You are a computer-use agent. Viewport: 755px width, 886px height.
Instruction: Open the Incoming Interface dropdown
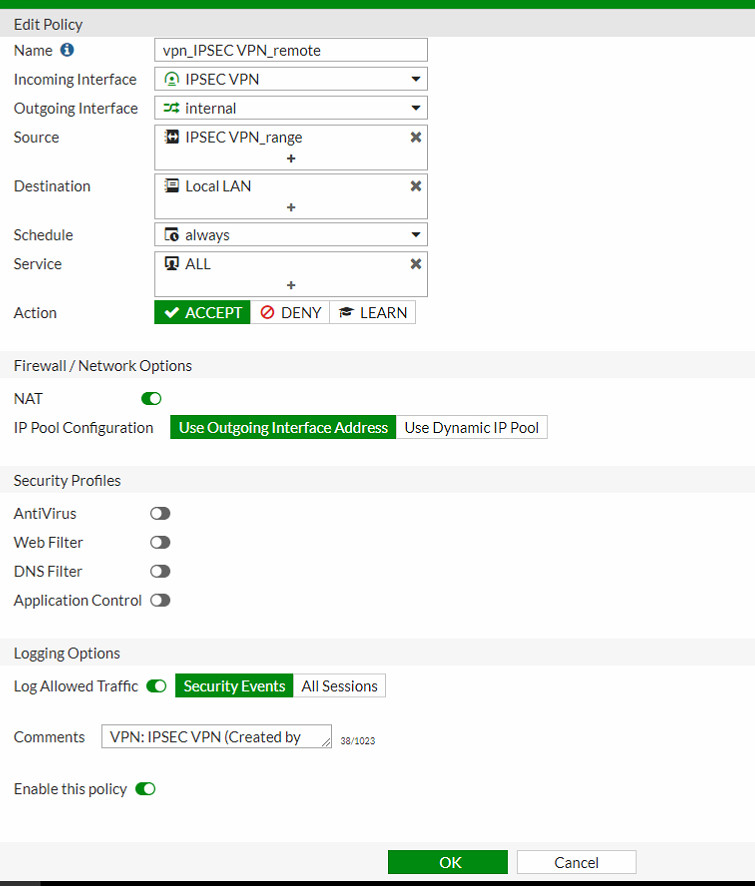pos(415,79)
